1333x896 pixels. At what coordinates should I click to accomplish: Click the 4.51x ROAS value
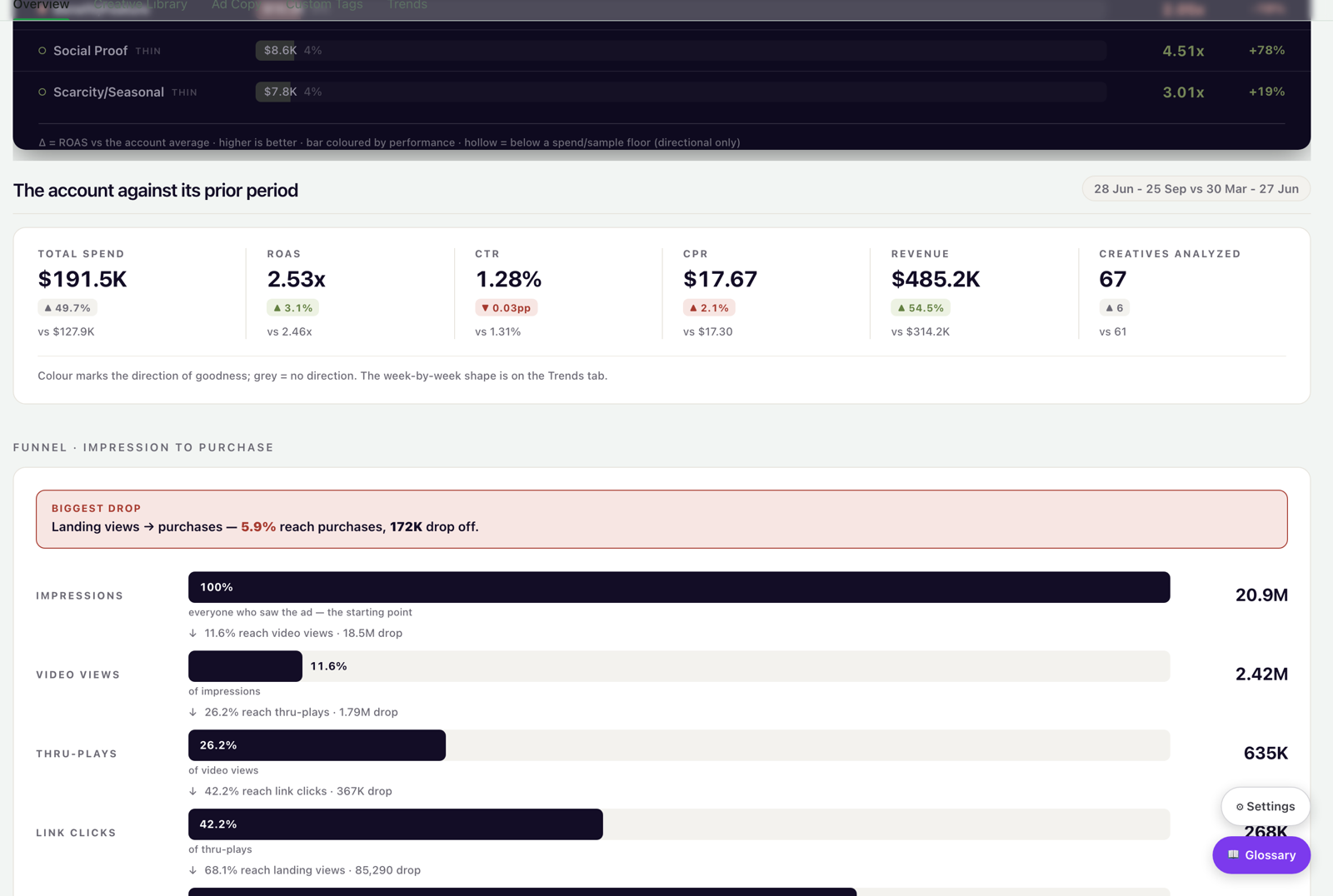pyautogui.click(x=1183, y=51)
